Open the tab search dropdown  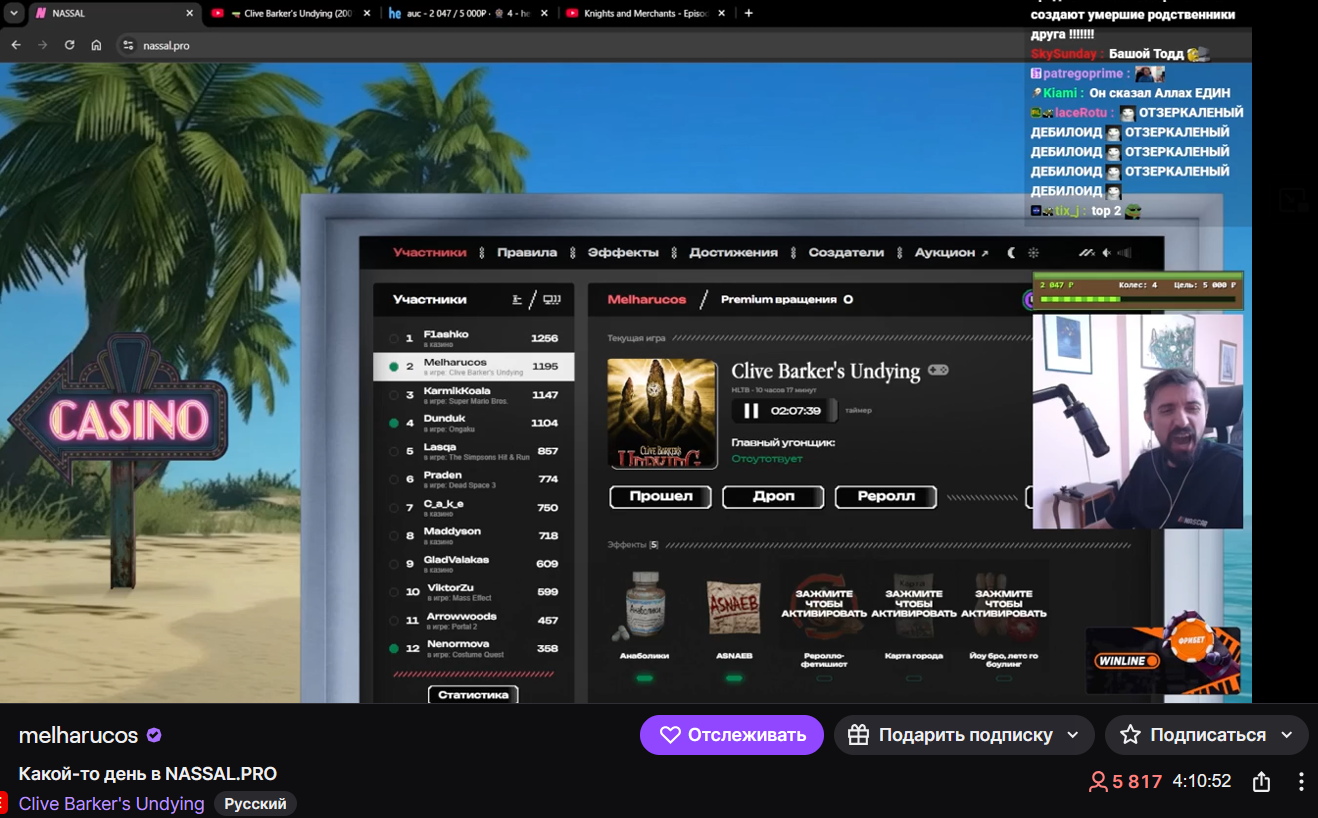pyautogui.click(x=13, y=13)
